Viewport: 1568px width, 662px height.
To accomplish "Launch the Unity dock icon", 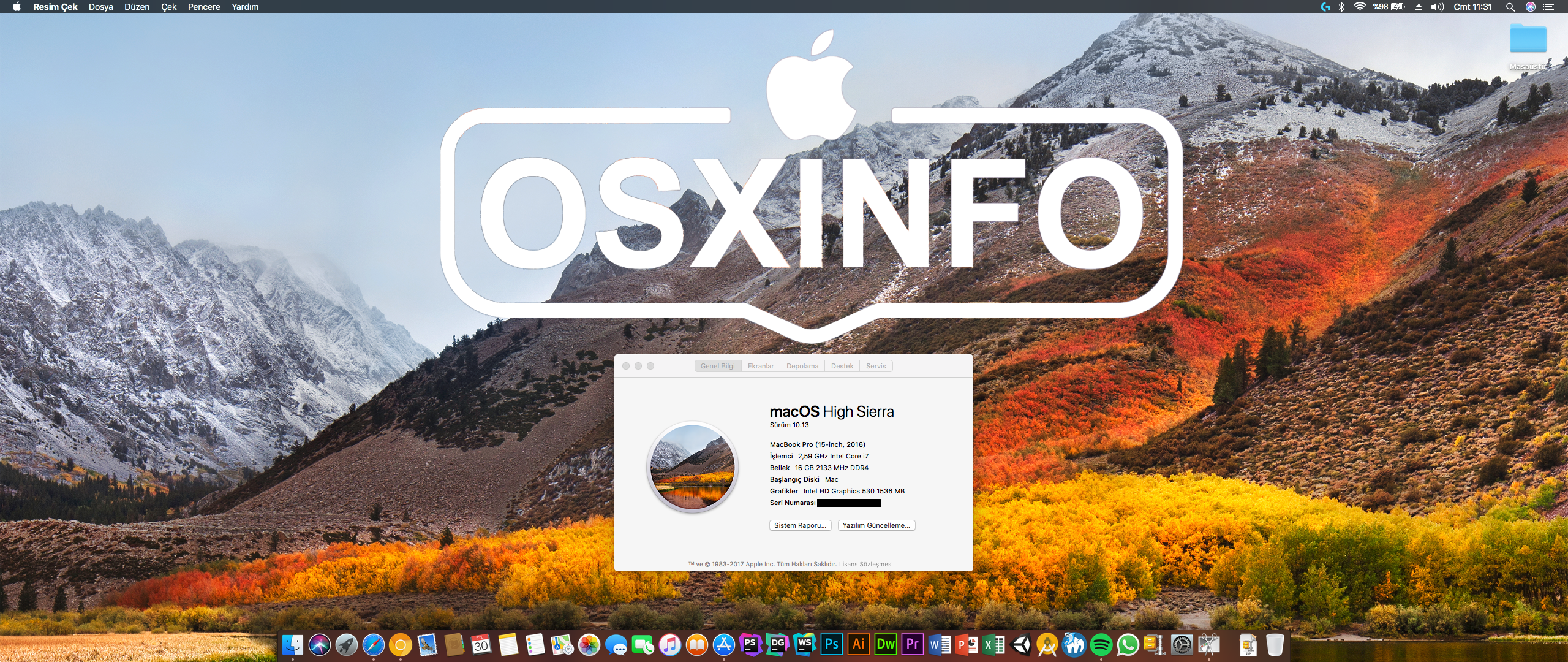I will pos(1020,645).
